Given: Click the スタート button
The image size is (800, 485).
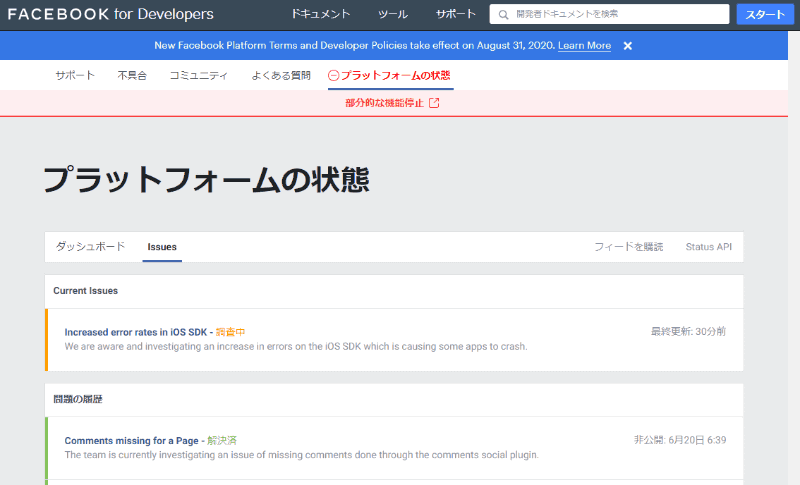Looking at the screenshot, I should click(765, 14).
